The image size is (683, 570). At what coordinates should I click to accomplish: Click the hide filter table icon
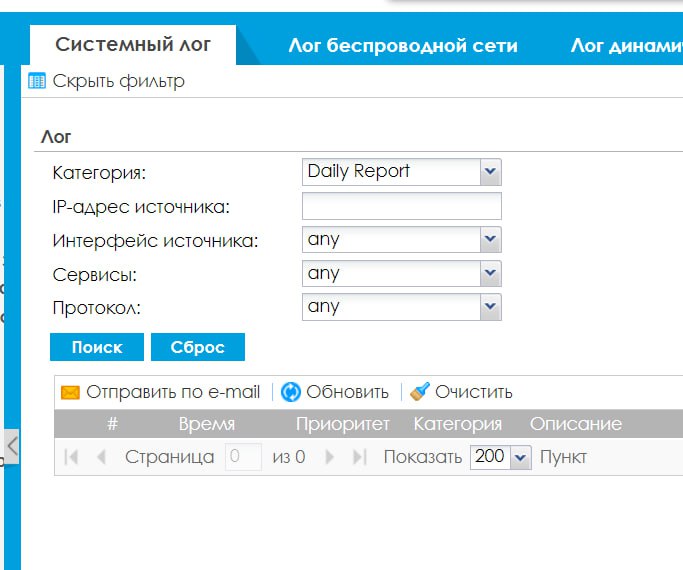[37, 81]
